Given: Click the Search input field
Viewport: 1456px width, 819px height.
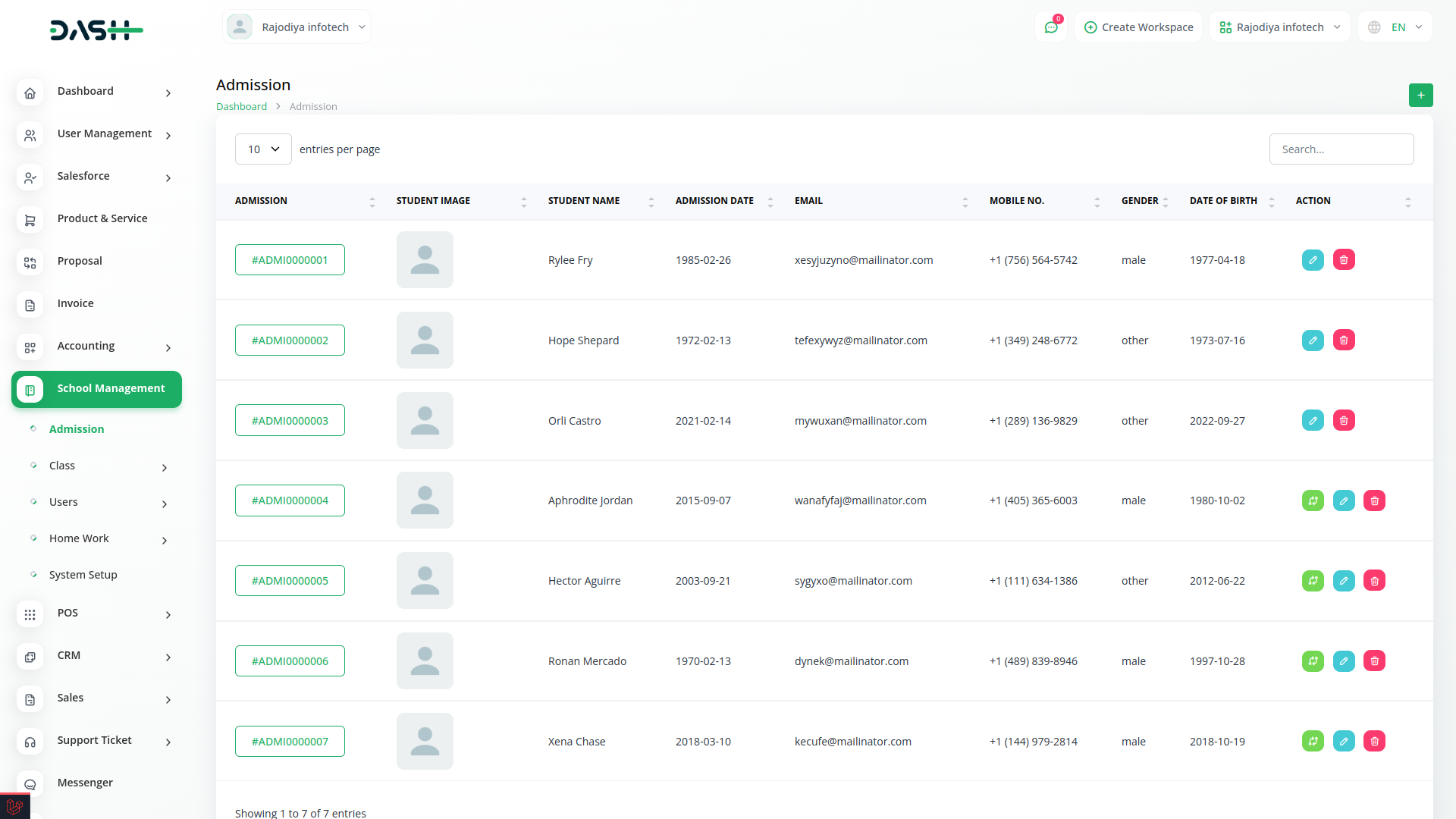Looking at the screenshot, I should click(x=1341, y=149).
